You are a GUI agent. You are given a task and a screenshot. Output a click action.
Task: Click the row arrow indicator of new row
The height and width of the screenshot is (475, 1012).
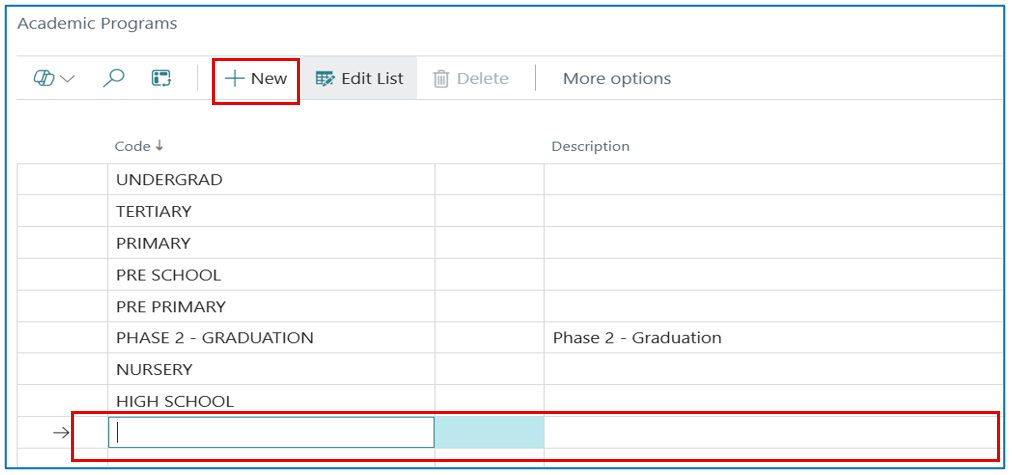(x=61, y=433)
